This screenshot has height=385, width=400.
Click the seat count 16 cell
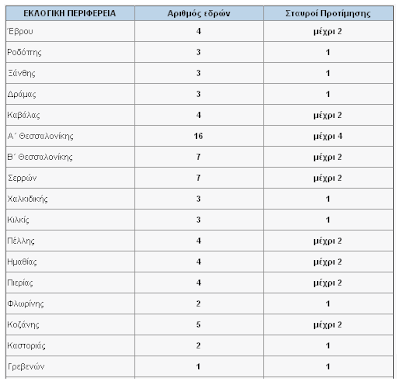[199, 136]
